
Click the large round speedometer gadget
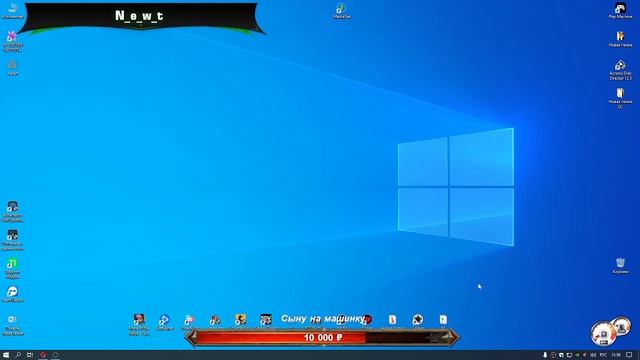coord(604,333)
